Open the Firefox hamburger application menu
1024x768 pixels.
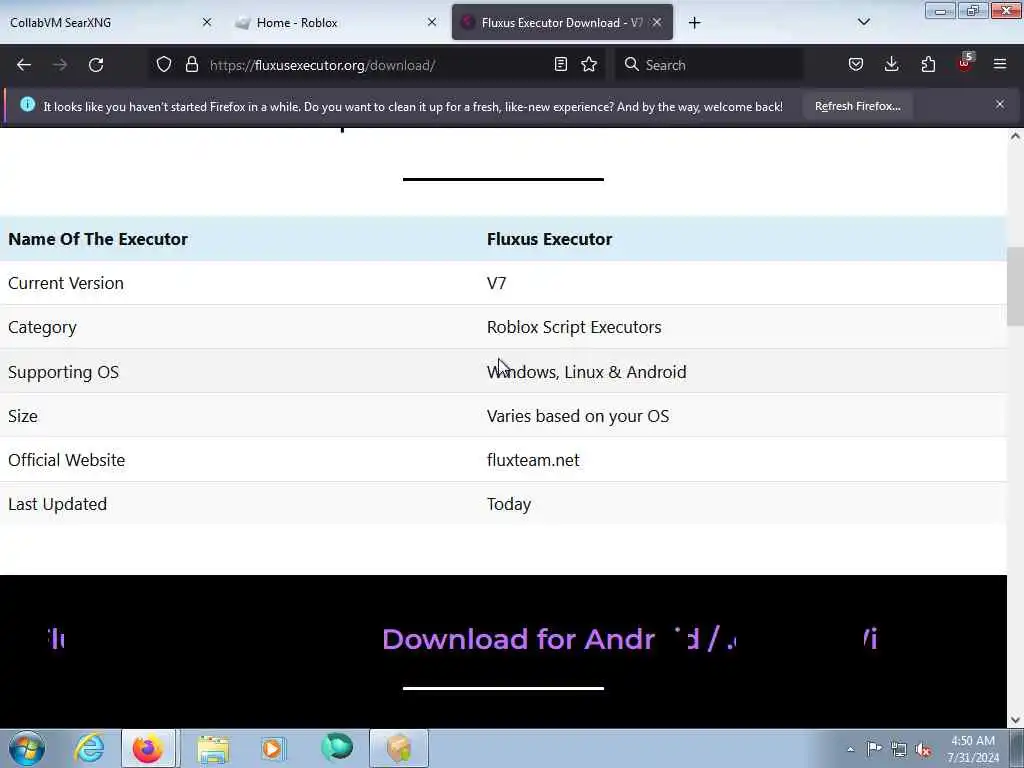pos(1000,64)
